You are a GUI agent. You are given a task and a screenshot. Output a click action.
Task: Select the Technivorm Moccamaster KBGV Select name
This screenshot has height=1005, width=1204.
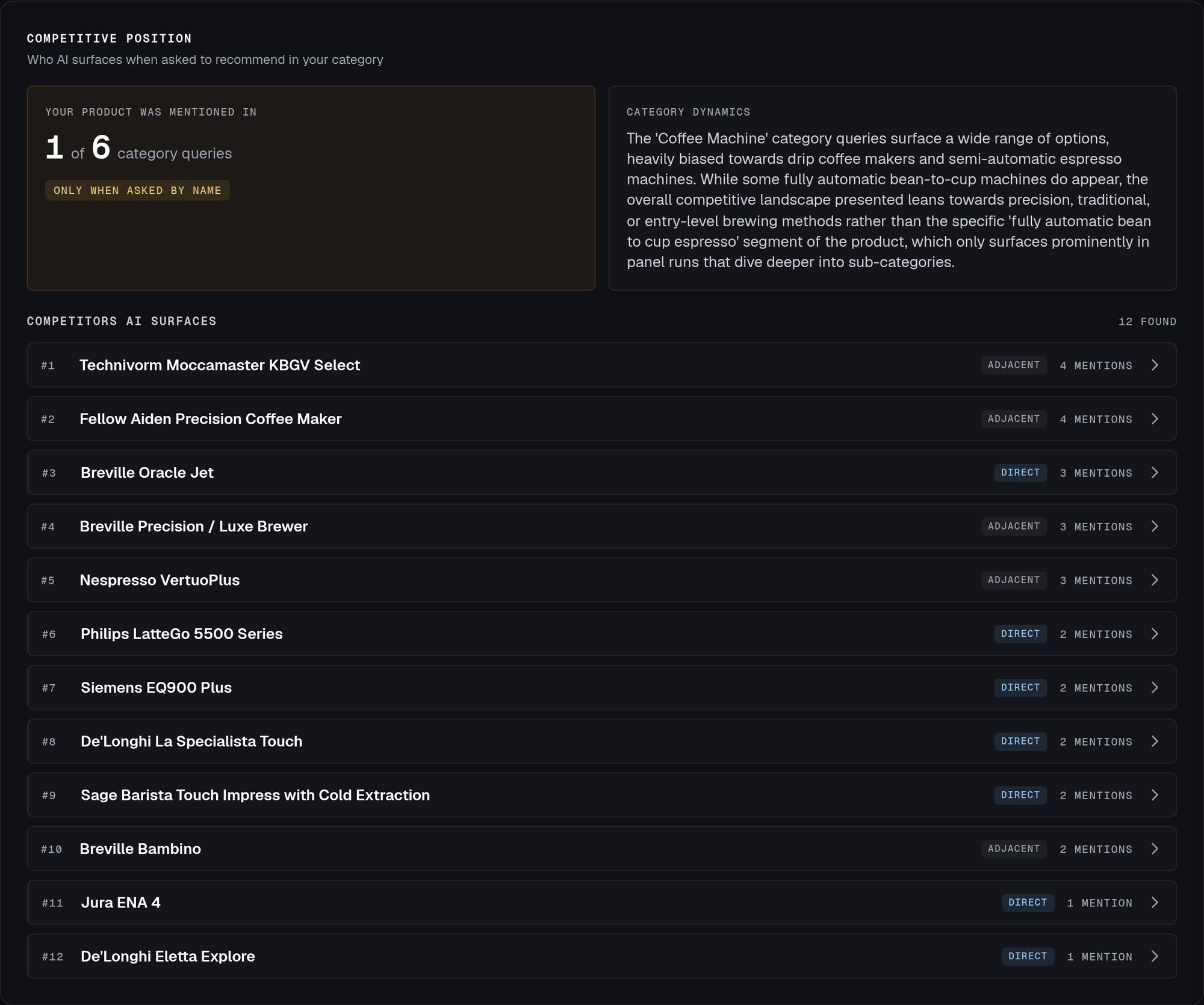point(220,365)
